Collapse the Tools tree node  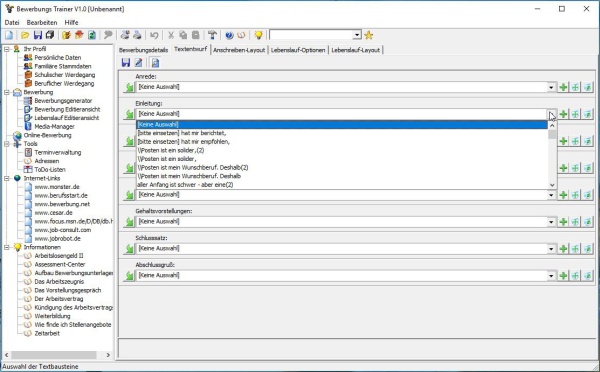point(7,144)
